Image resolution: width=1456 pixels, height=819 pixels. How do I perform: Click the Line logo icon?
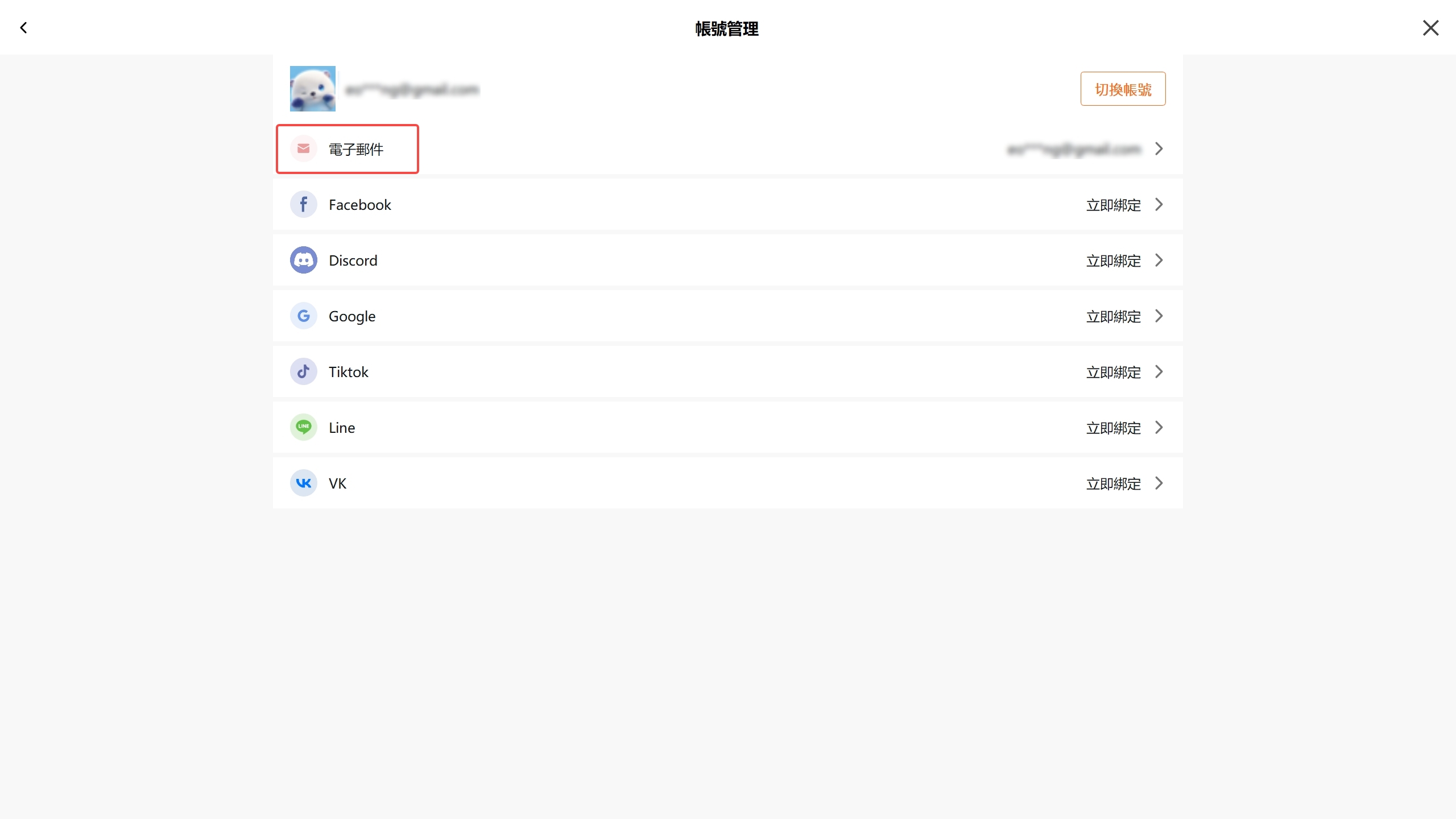click(x=304, y=427)
